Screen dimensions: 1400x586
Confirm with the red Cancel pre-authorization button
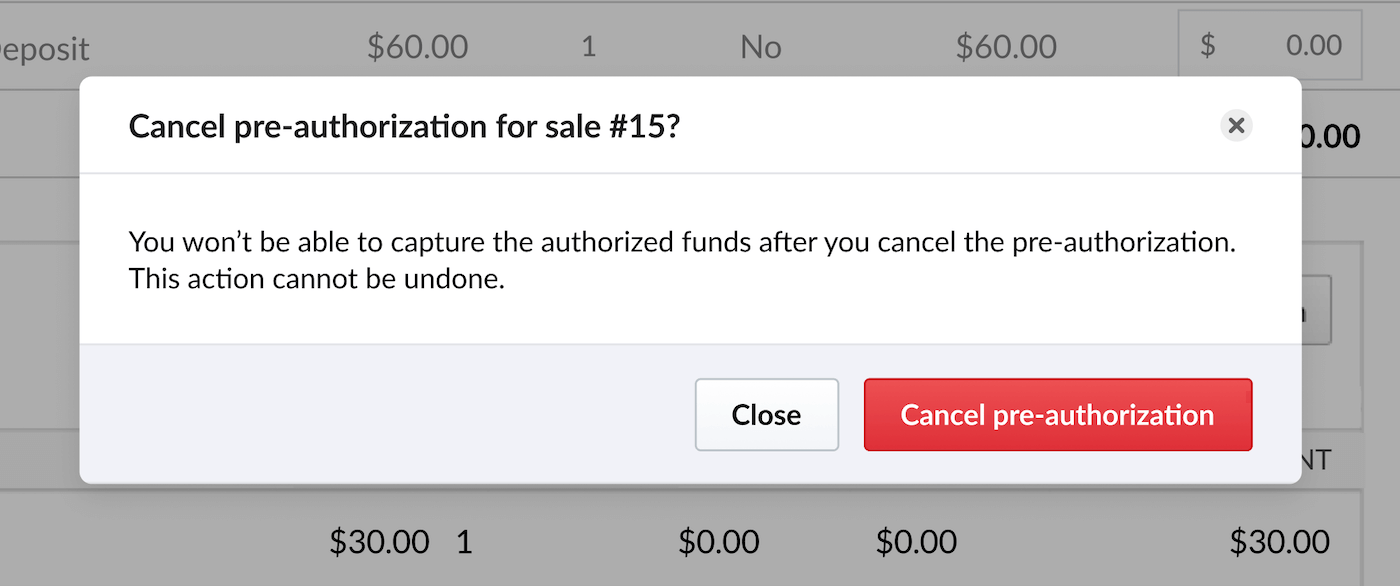point(1057,414)
